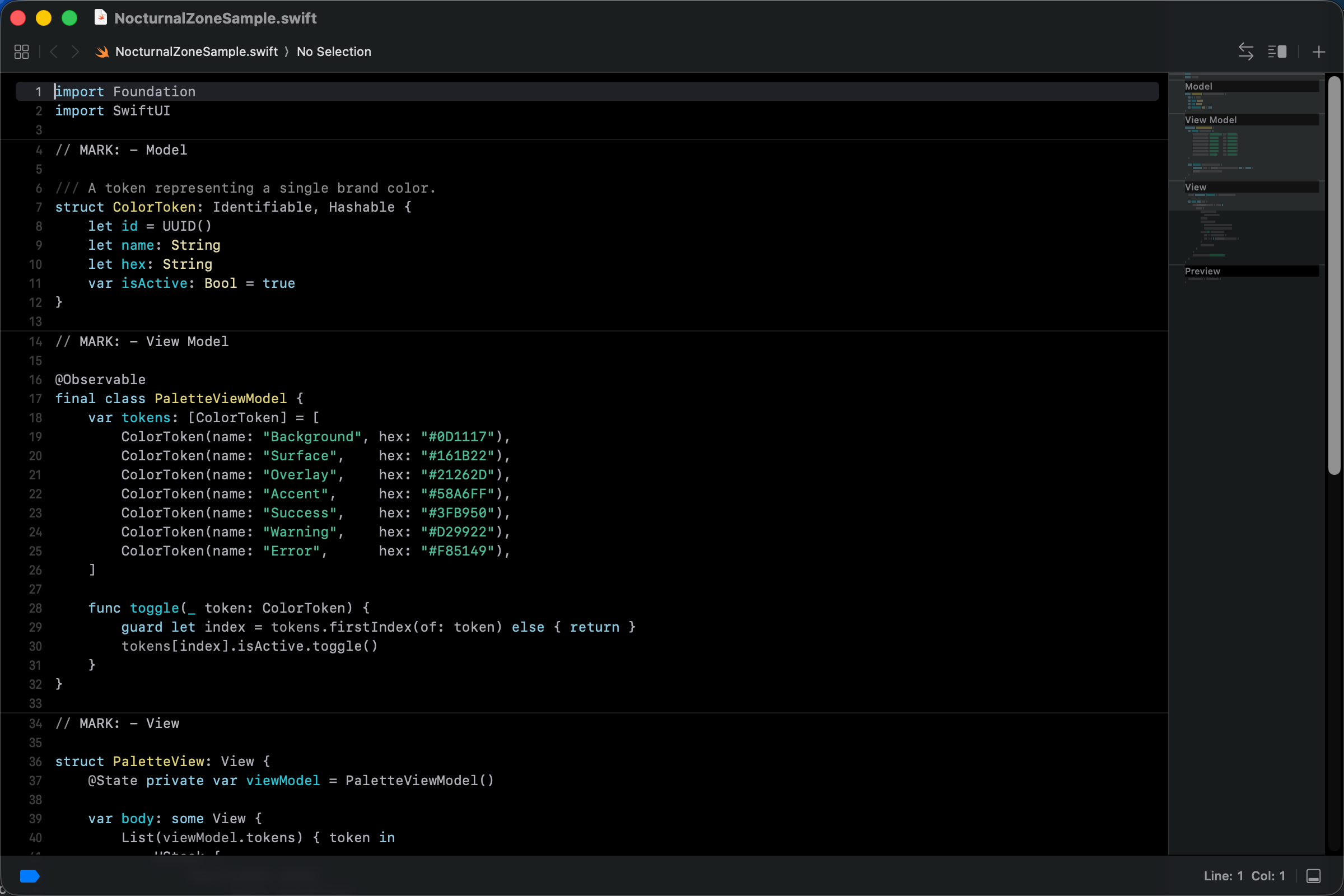Open the Related Items grid menu

click(x=21, y=52)
